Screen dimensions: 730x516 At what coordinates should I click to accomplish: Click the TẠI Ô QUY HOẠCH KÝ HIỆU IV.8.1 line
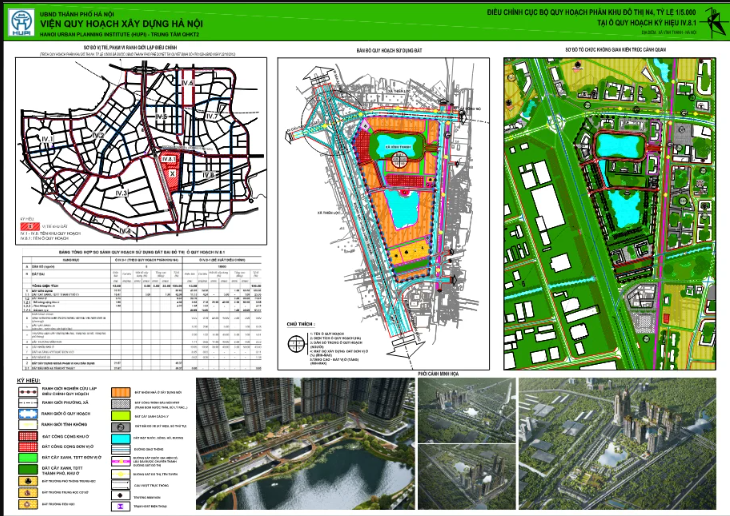pyautogui.click(x=647, y=22)
